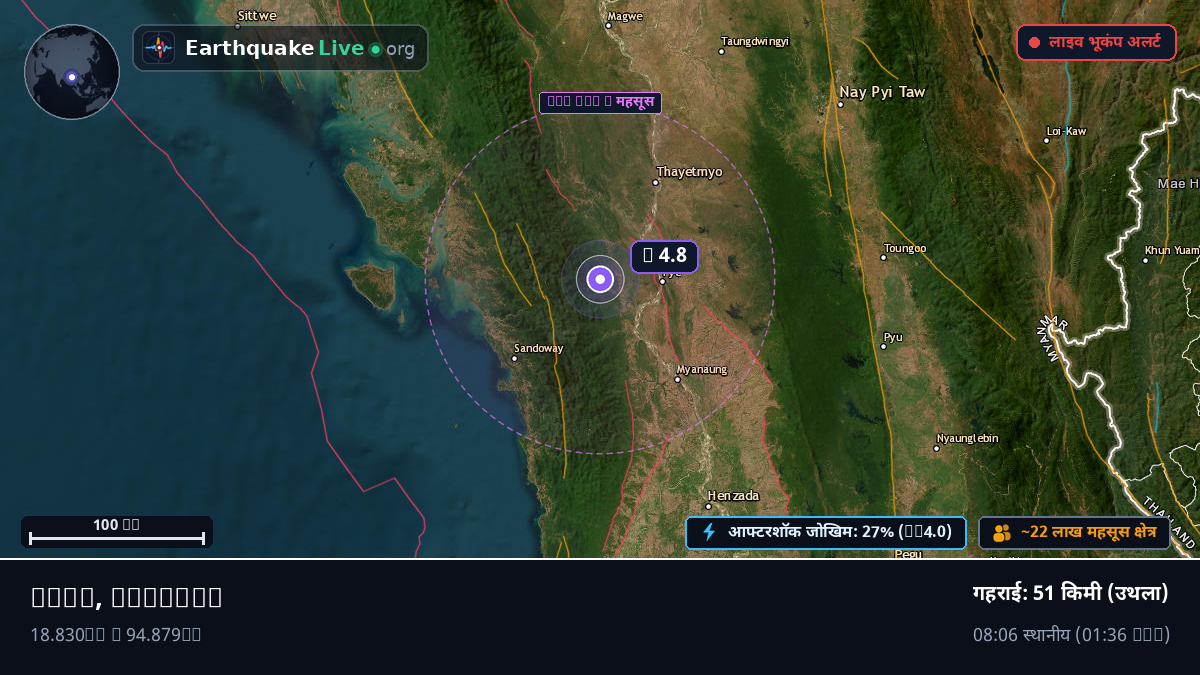This screenshot has height=675, width=1200.
Task: Click the 08:06 स्थानीय time text
Action: (x=1071, y=635)
